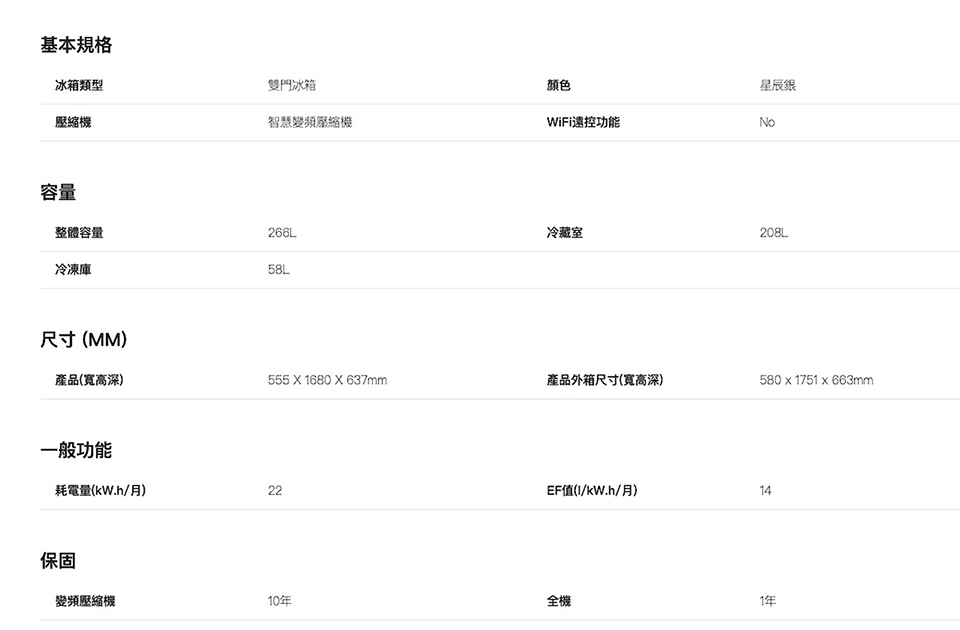Click the 冰箱類型 label
Image resolution: width=960 pixels, height=630 pixels.
[79, 86]
